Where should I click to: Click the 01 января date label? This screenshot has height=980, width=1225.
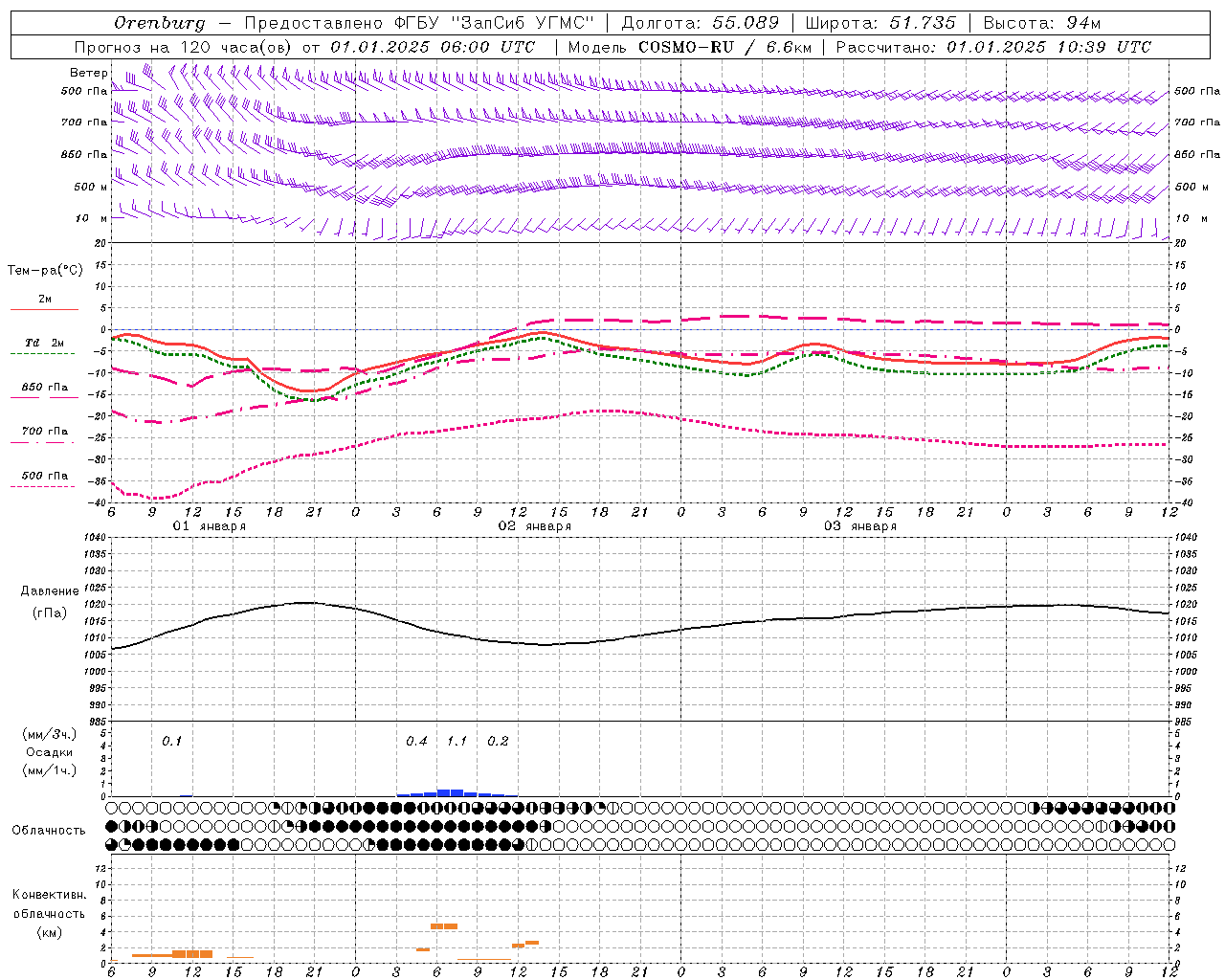[209, 526]
